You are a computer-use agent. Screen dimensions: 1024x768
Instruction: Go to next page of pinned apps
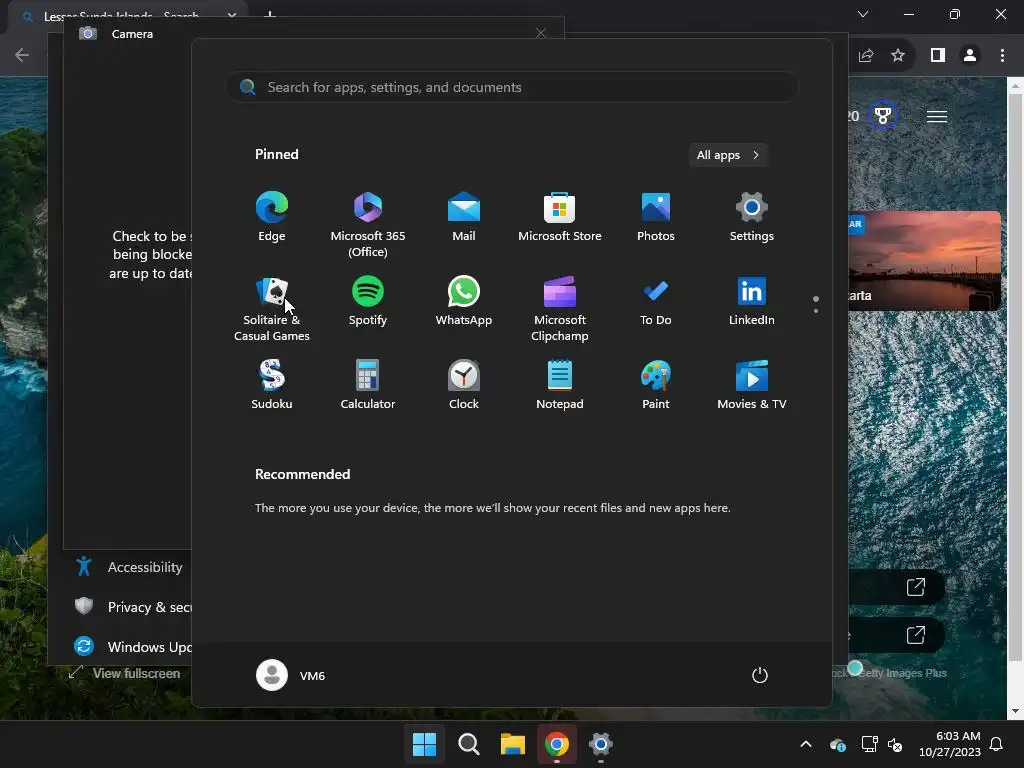(x=816, y=311)
